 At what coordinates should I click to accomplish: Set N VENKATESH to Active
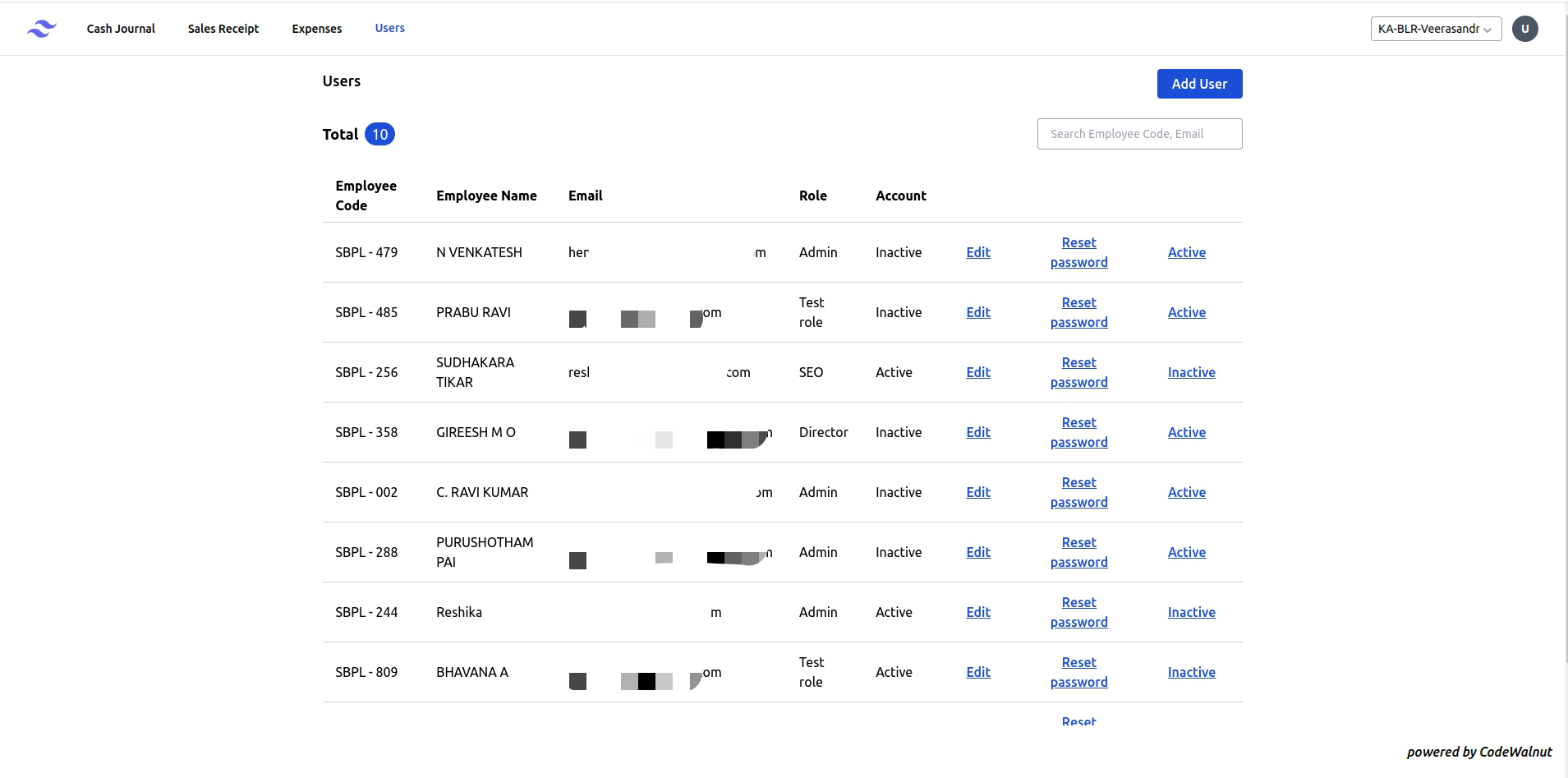pos(1187,252)
